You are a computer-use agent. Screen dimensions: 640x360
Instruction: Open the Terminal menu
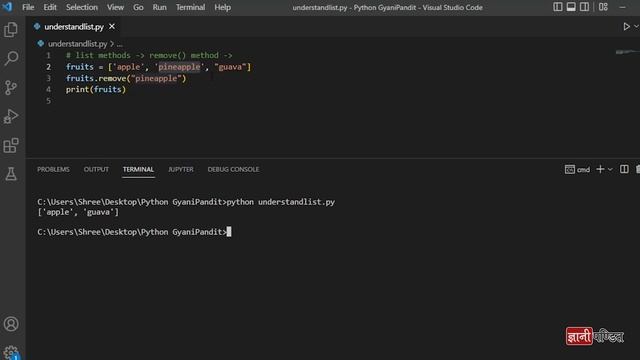[190, 7]
